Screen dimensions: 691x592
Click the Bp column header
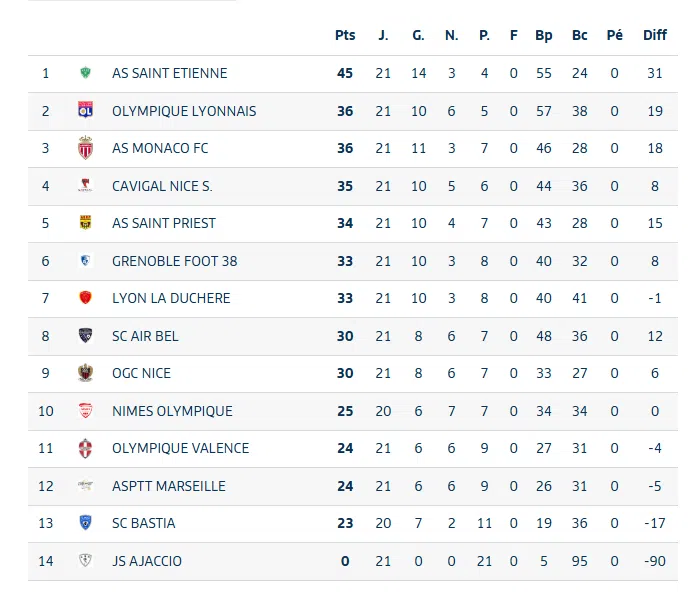point(544,35)
